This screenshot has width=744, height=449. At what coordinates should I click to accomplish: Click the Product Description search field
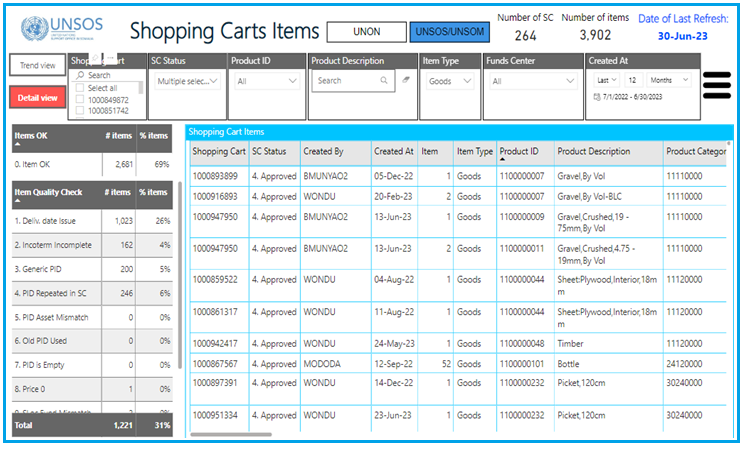coord(351,81)
